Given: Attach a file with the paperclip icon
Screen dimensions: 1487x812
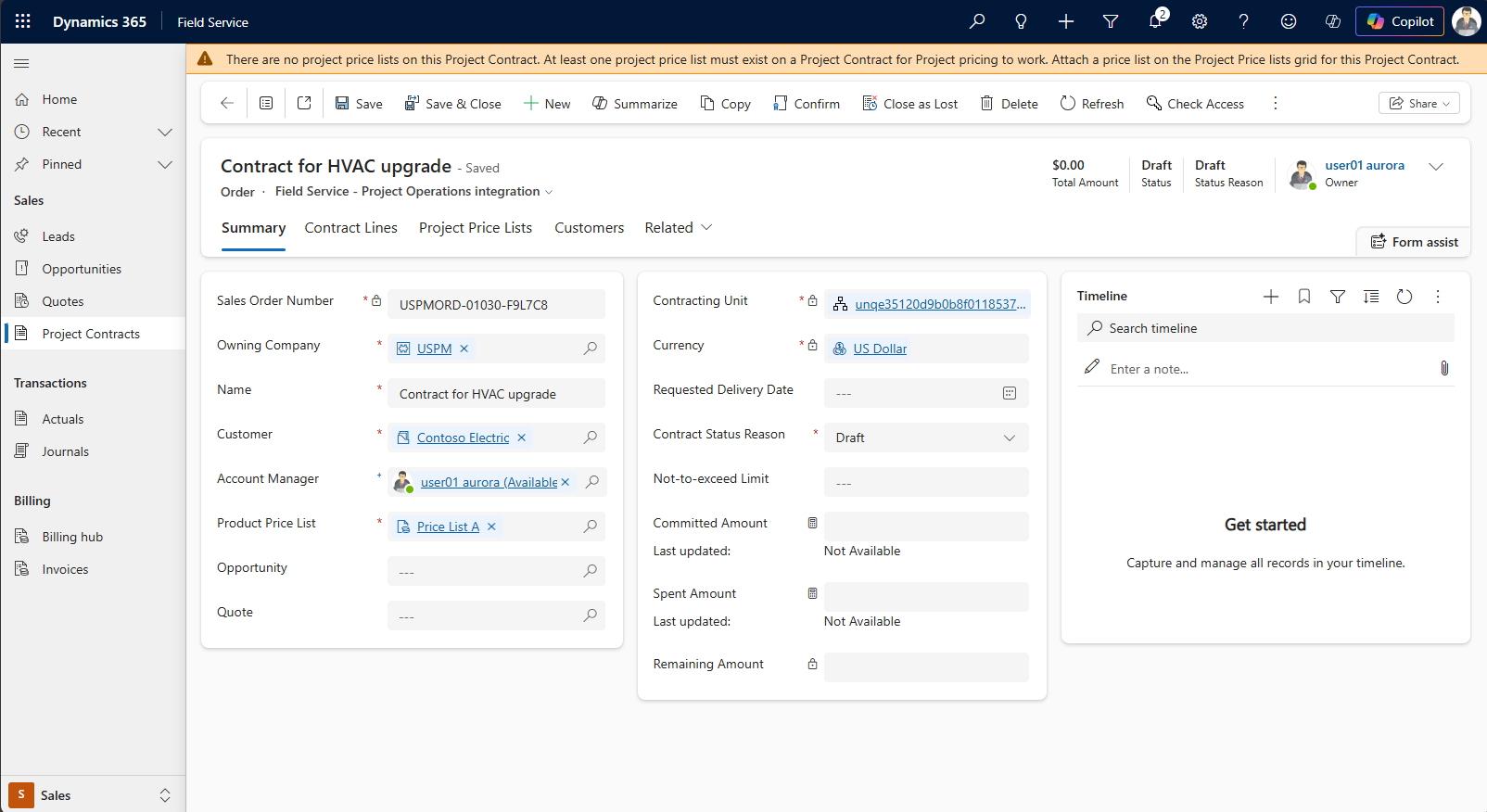Looking at the screenshot, I should pyautogui.click(x=1444, y=368).
